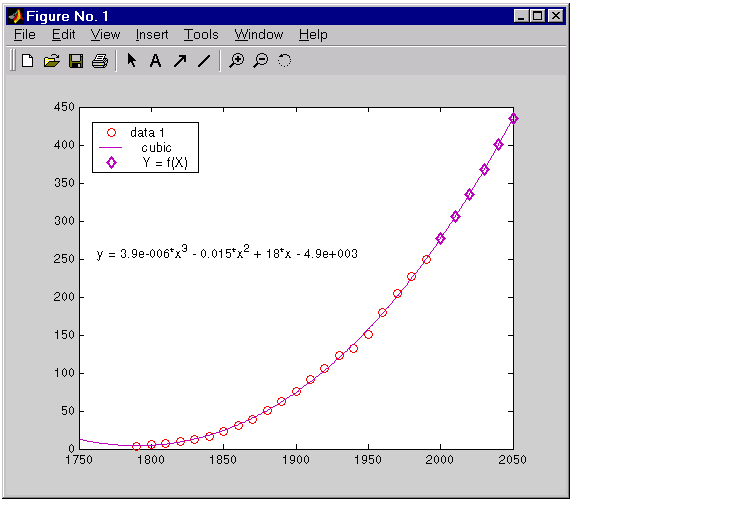Save the figure using the floppy disk icon

tap(76, 61)
